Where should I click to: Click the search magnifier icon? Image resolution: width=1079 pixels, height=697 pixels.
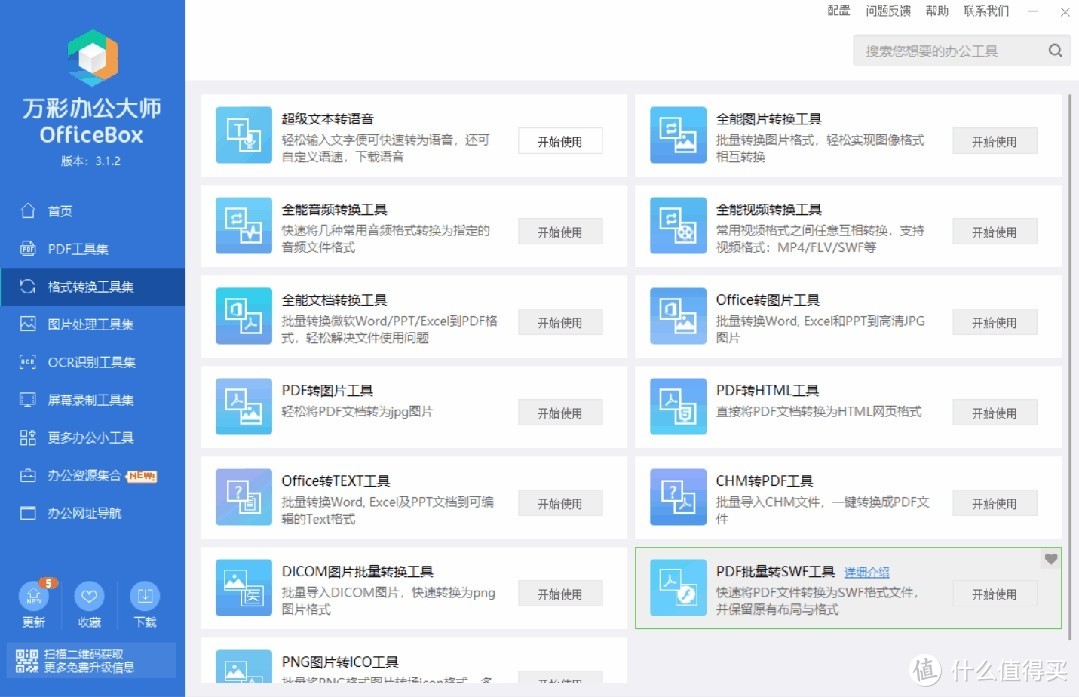tap(1055, 50)
